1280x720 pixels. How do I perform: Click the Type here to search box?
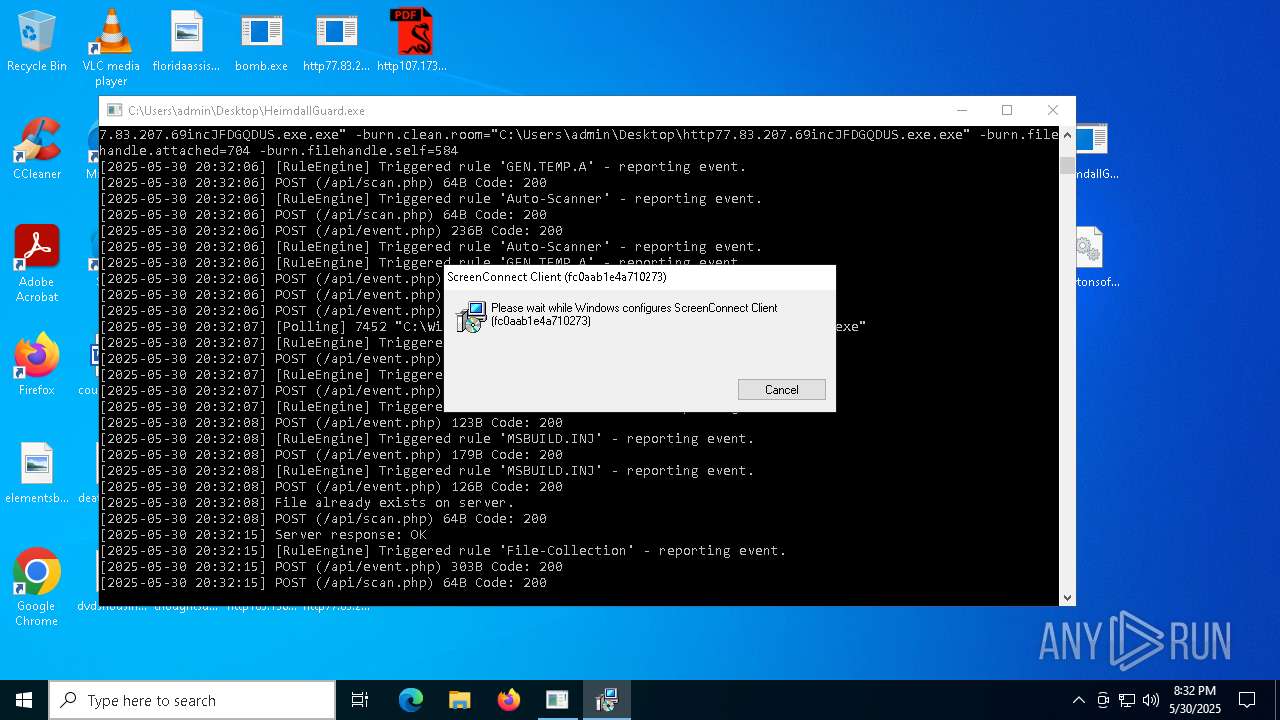[x=192, y=700]
